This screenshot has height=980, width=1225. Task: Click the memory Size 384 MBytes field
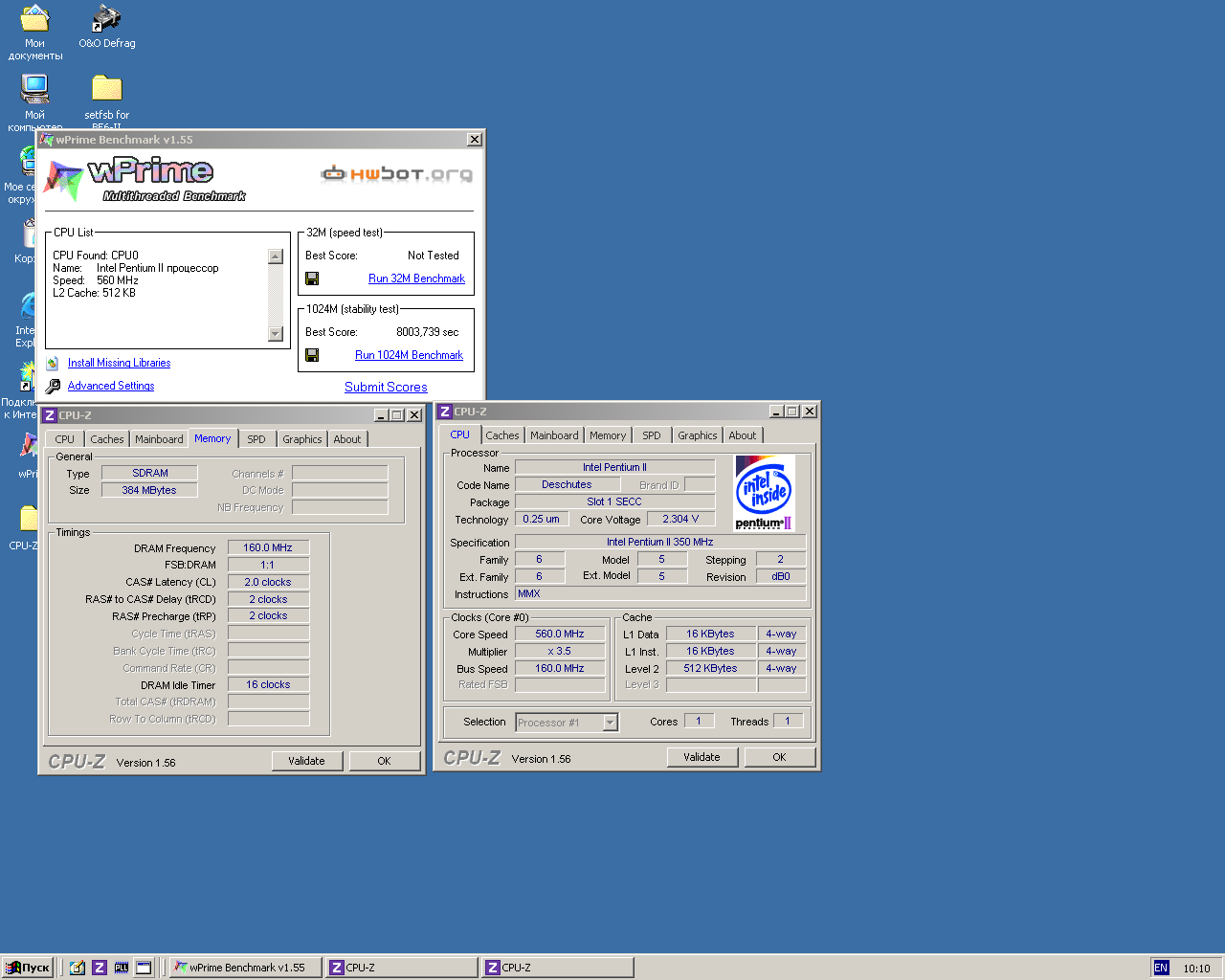point(149,490)
